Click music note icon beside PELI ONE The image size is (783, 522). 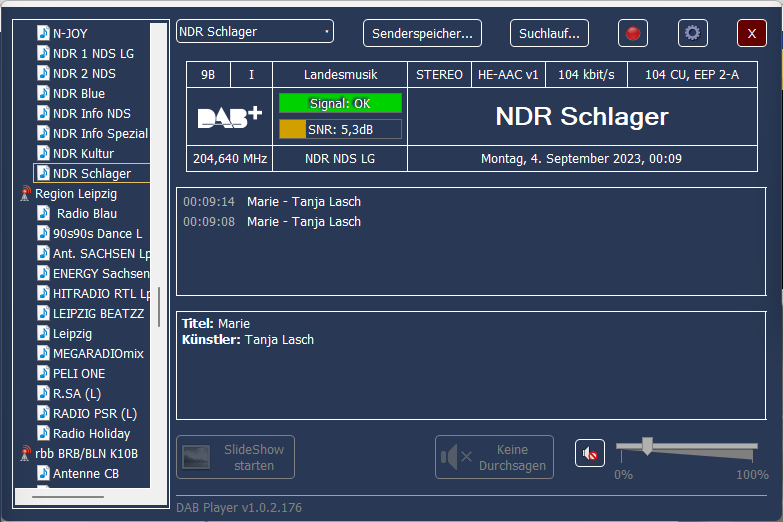43,373
